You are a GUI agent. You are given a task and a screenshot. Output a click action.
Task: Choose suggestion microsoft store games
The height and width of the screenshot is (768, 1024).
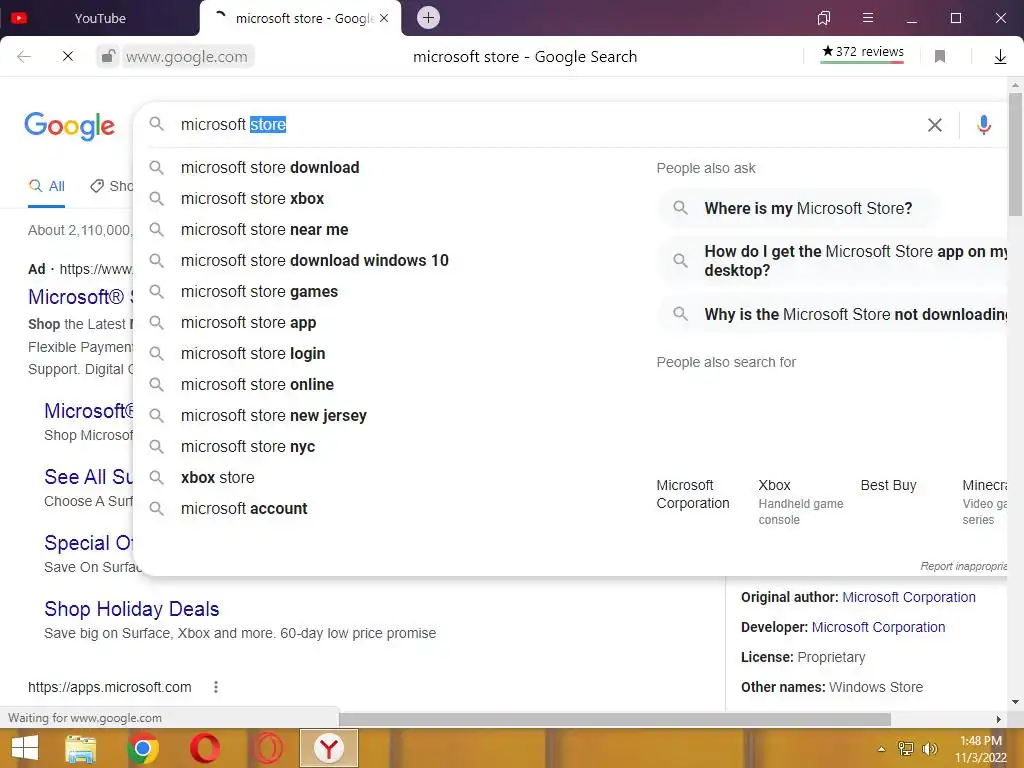[x=259, y=292]
